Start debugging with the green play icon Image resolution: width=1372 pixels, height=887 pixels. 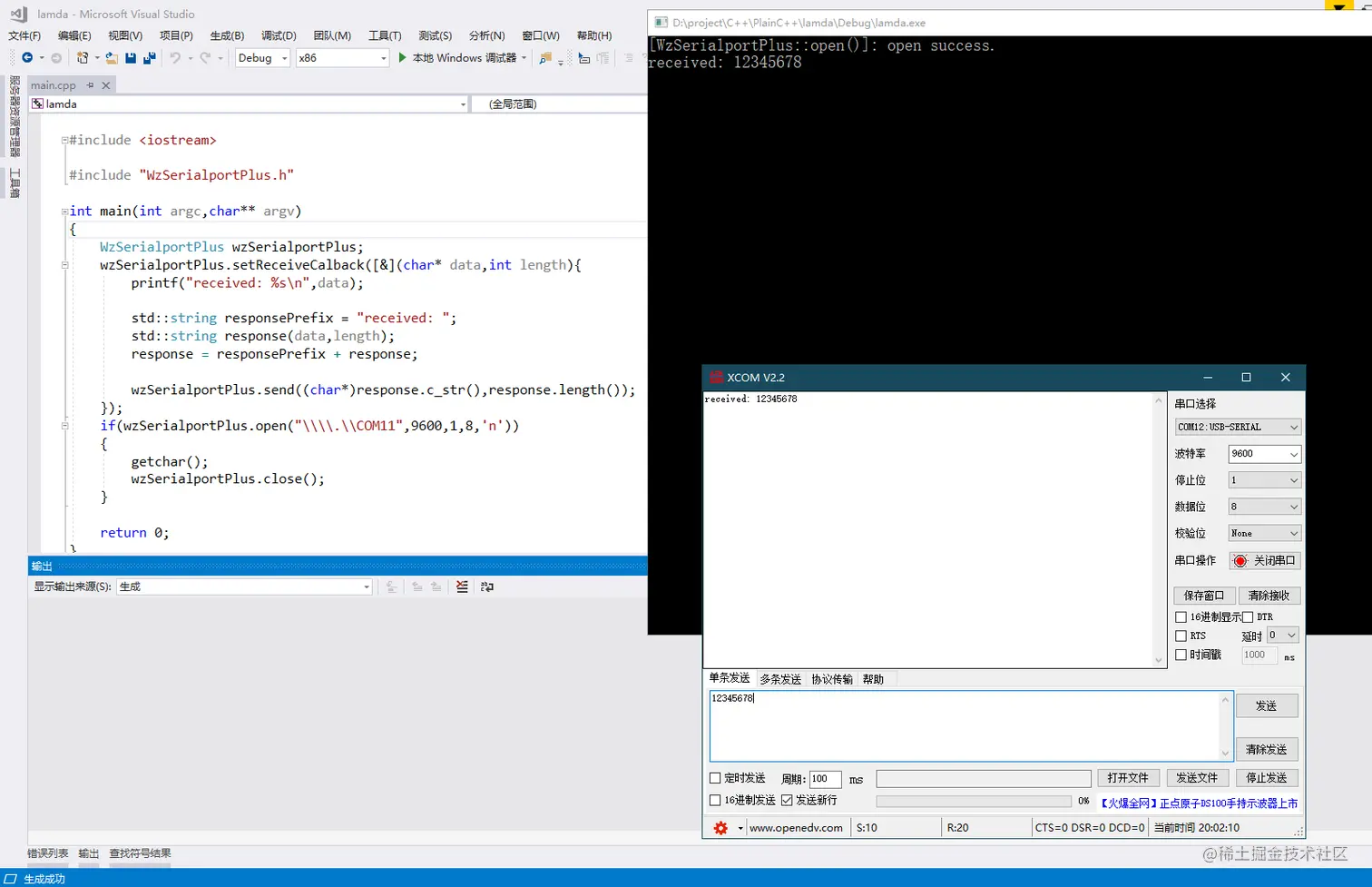click(x=403, y=57)
